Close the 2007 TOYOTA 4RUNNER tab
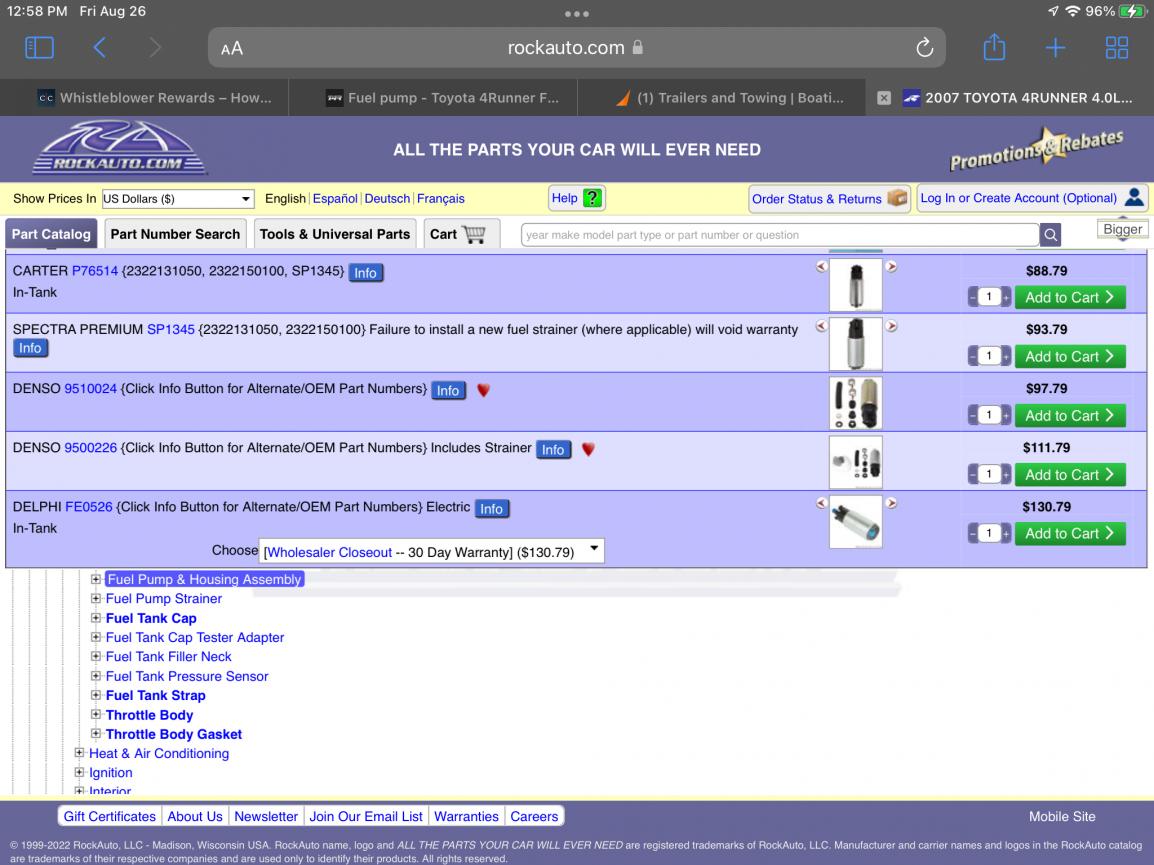1154x865 pixels. [884, 98]
